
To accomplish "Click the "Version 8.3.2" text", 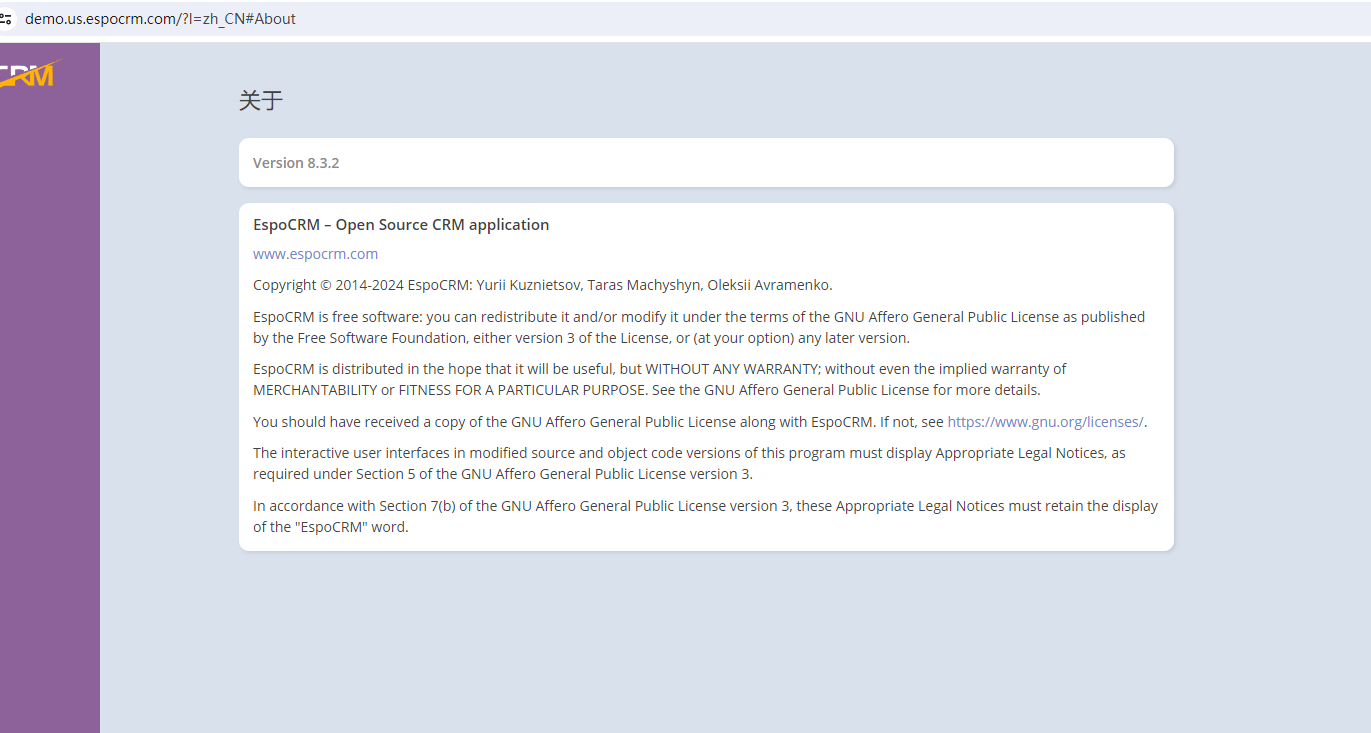I will click(296, 163).
